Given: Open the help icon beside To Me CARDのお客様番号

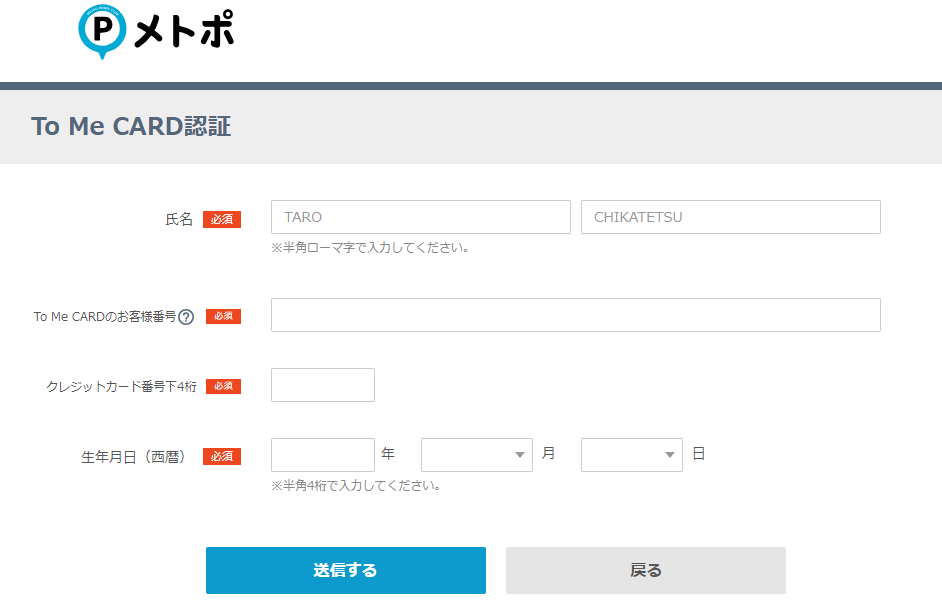Looking at the screenshot, I should [186, 317].
